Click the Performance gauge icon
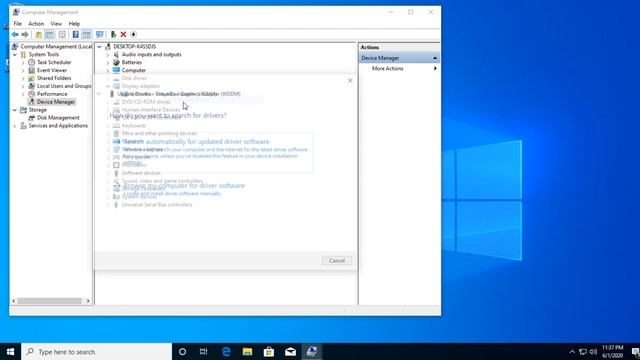The image size is (640, 360). click(31, 94)
